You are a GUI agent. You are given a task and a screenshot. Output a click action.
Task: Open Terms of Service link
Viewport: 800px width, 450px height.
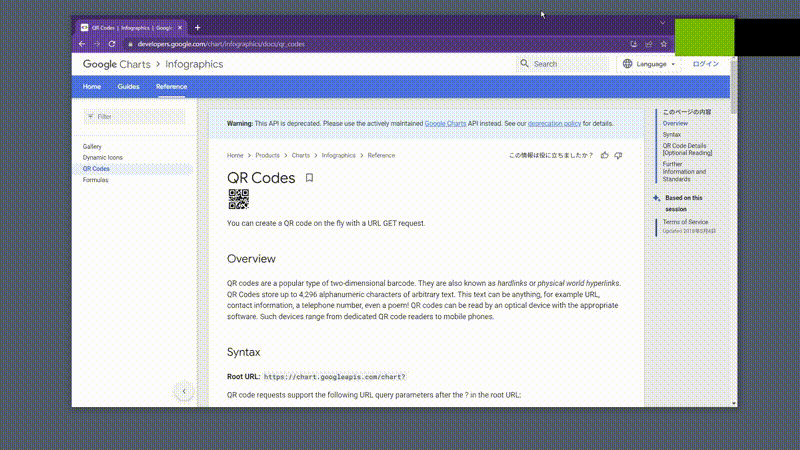pos(685,222)
